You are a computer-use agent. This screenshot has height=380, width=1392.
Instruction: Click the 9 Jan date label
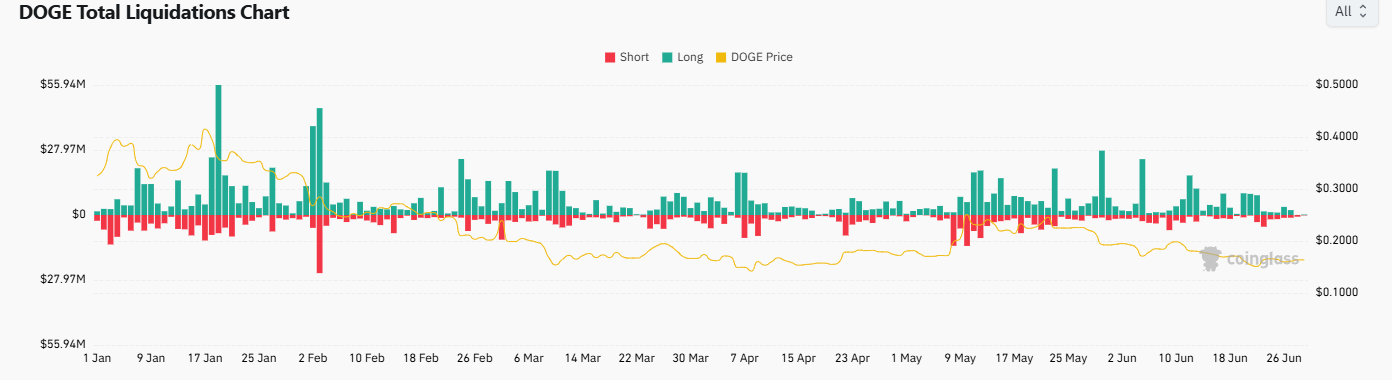[151, 358]
